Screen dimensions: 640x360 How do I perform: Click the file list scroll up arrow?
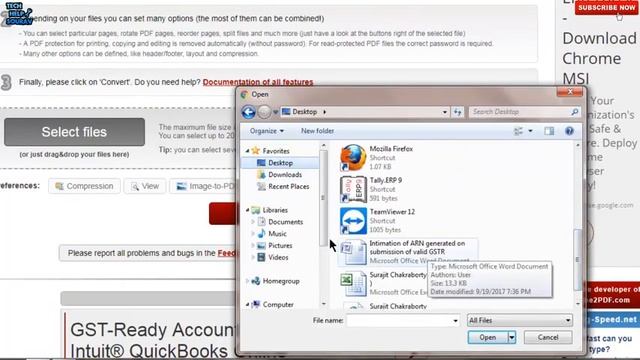click(578, 145)
